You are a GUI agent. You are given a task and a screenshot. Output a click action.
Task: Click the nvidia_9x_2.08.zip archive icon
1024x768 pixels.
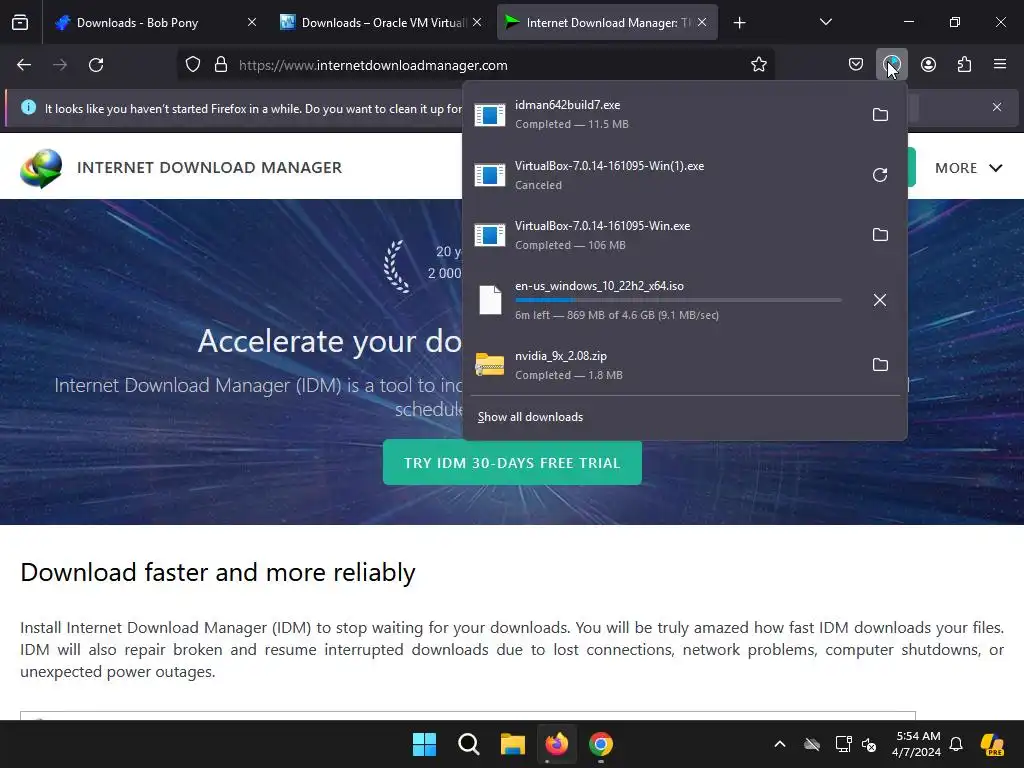pyautogui.click(x=490, y=364)
